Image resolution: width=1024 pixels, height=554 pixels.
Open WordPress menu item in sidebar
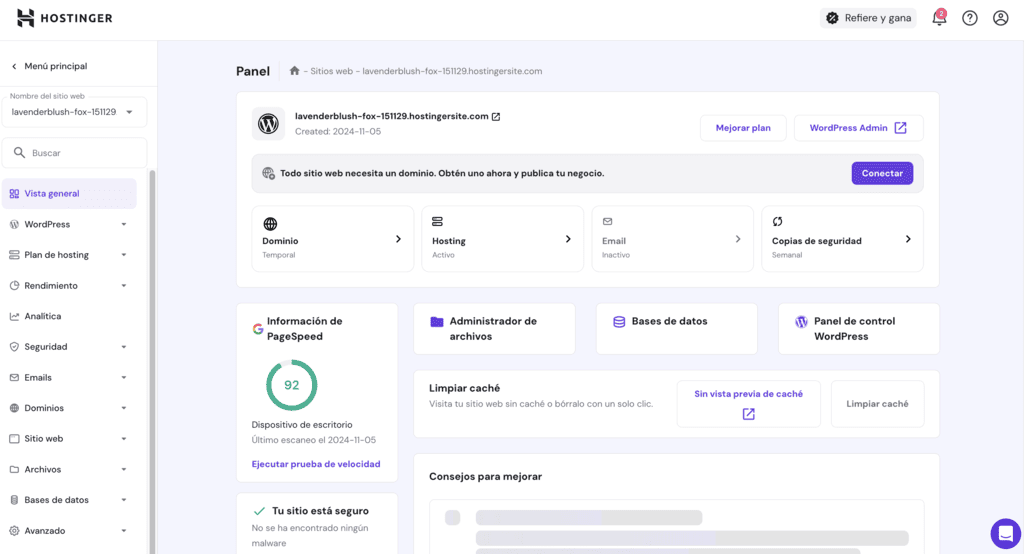tap(69, 224)
